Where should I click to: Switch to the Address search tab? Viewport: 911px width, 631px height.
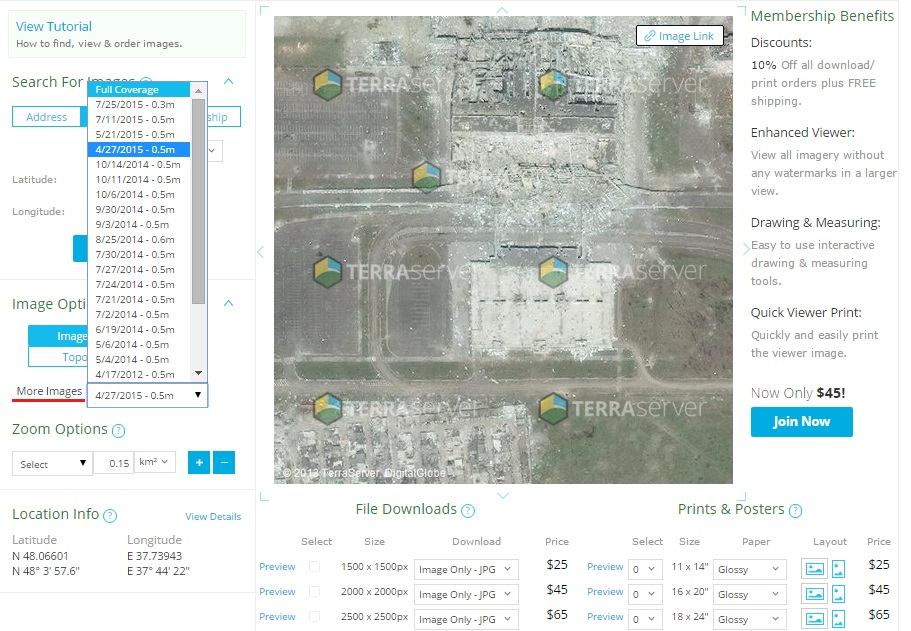[47, 117]
